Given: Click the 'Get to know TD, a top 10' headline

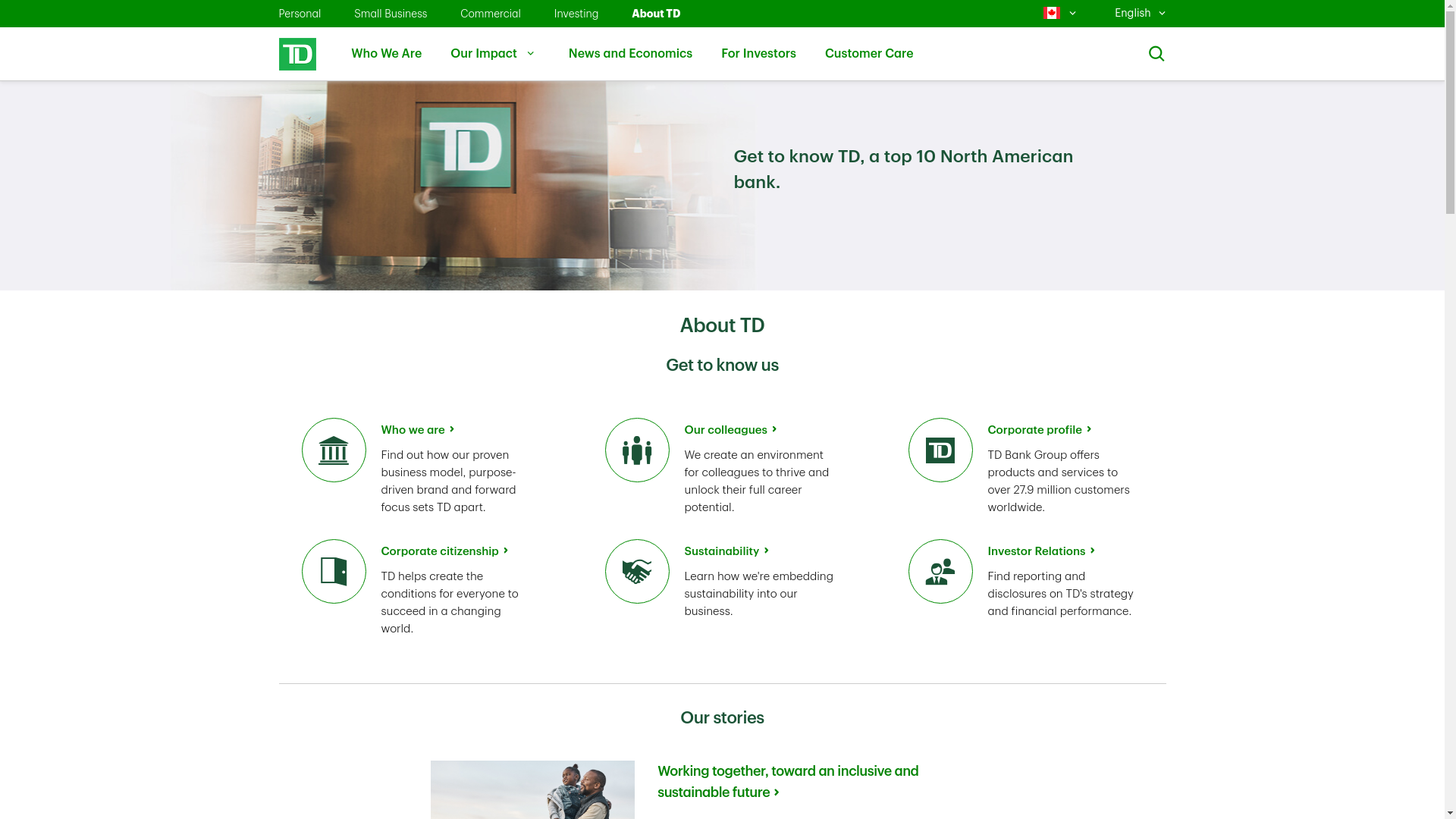Looking at the screenshot, I should [903, 169].
